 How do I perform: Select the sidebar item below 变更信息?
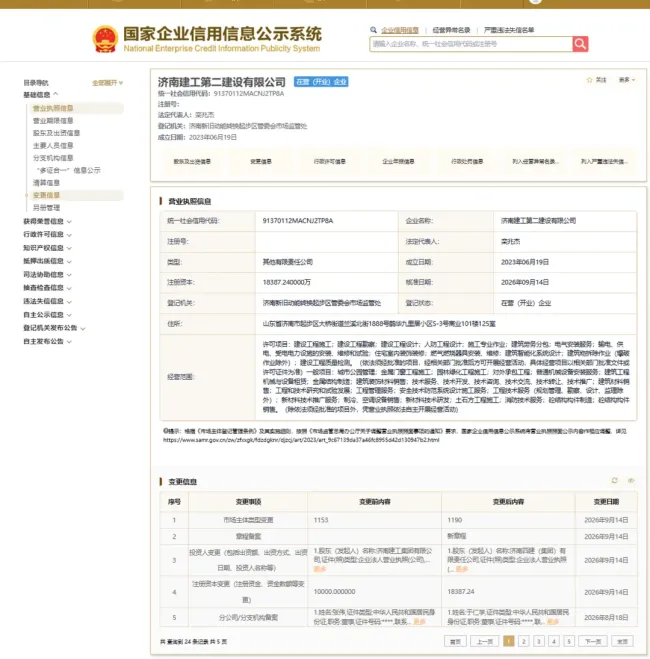pos(46,208)
